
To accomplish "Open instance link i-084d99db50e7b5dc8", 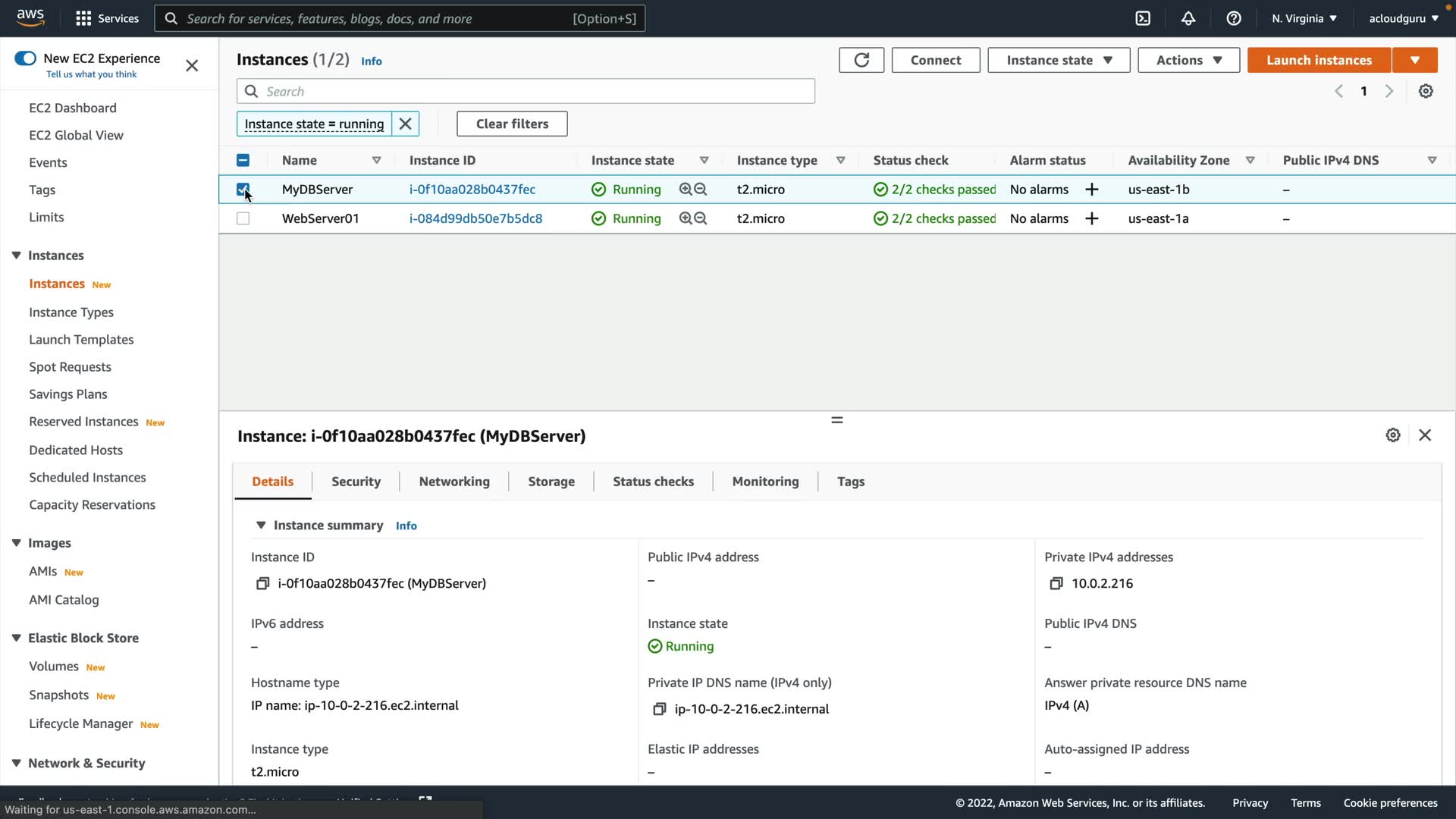I will 475,218.
